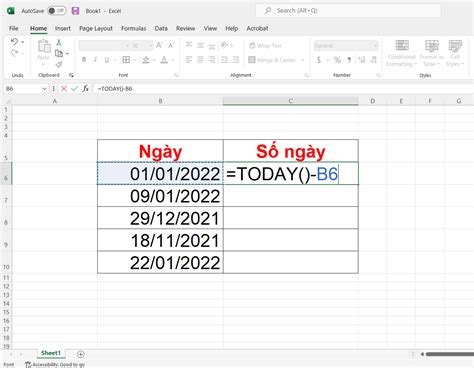Select the Format Painter brush

(x=59, y=64)
